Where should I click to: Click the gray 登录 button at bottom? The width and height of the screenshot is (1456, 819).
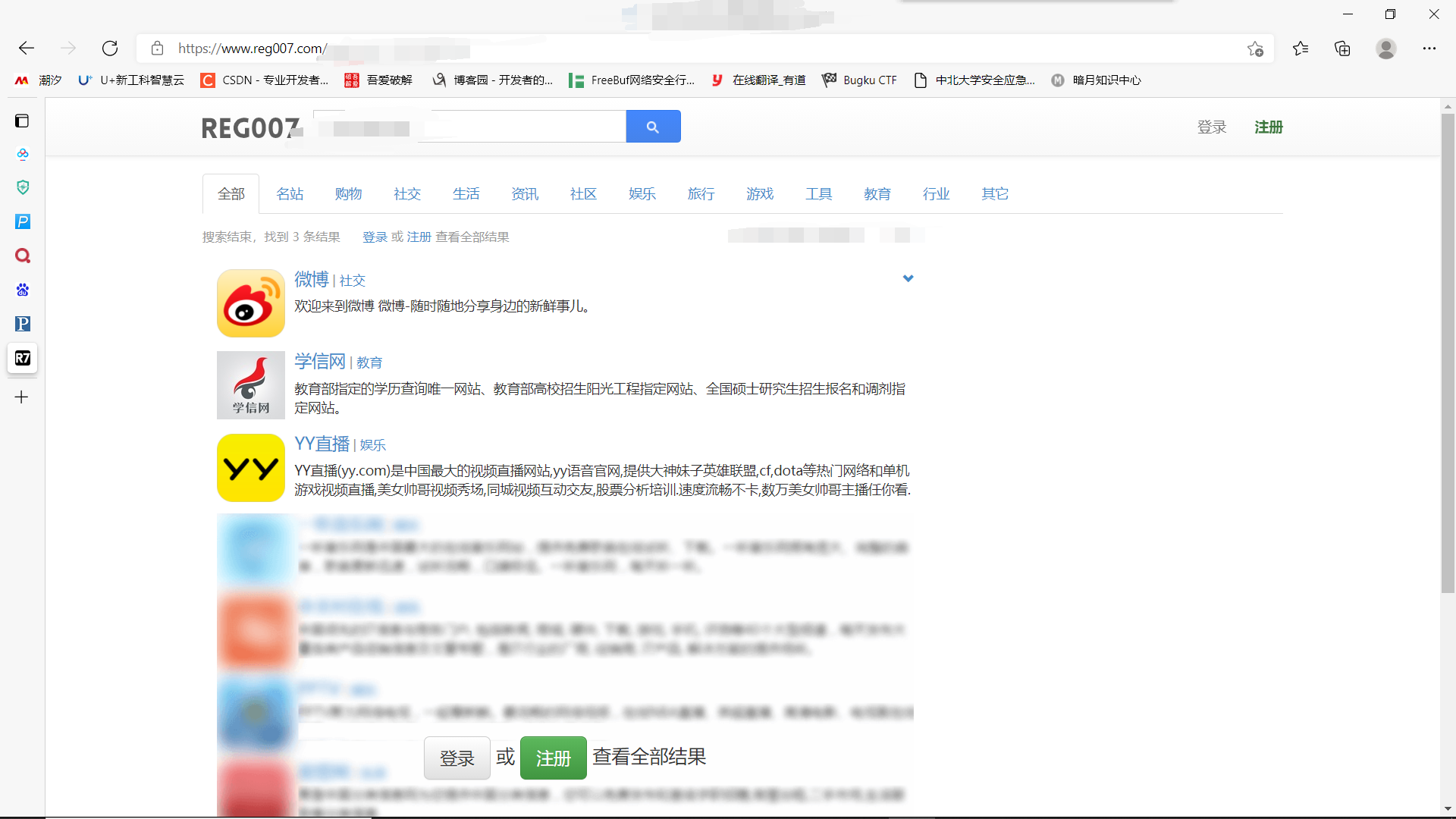click(457, 758)
